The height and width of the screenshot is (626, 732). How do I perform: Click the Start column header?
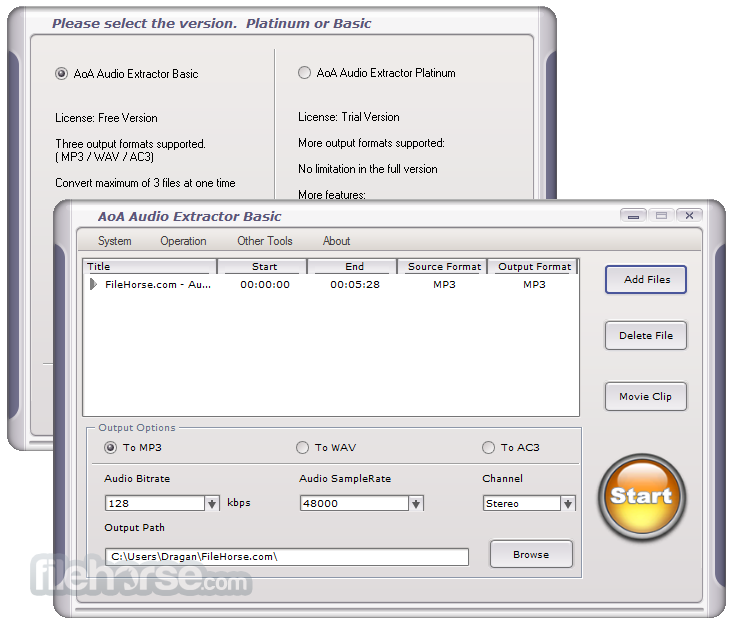point(262,267)
